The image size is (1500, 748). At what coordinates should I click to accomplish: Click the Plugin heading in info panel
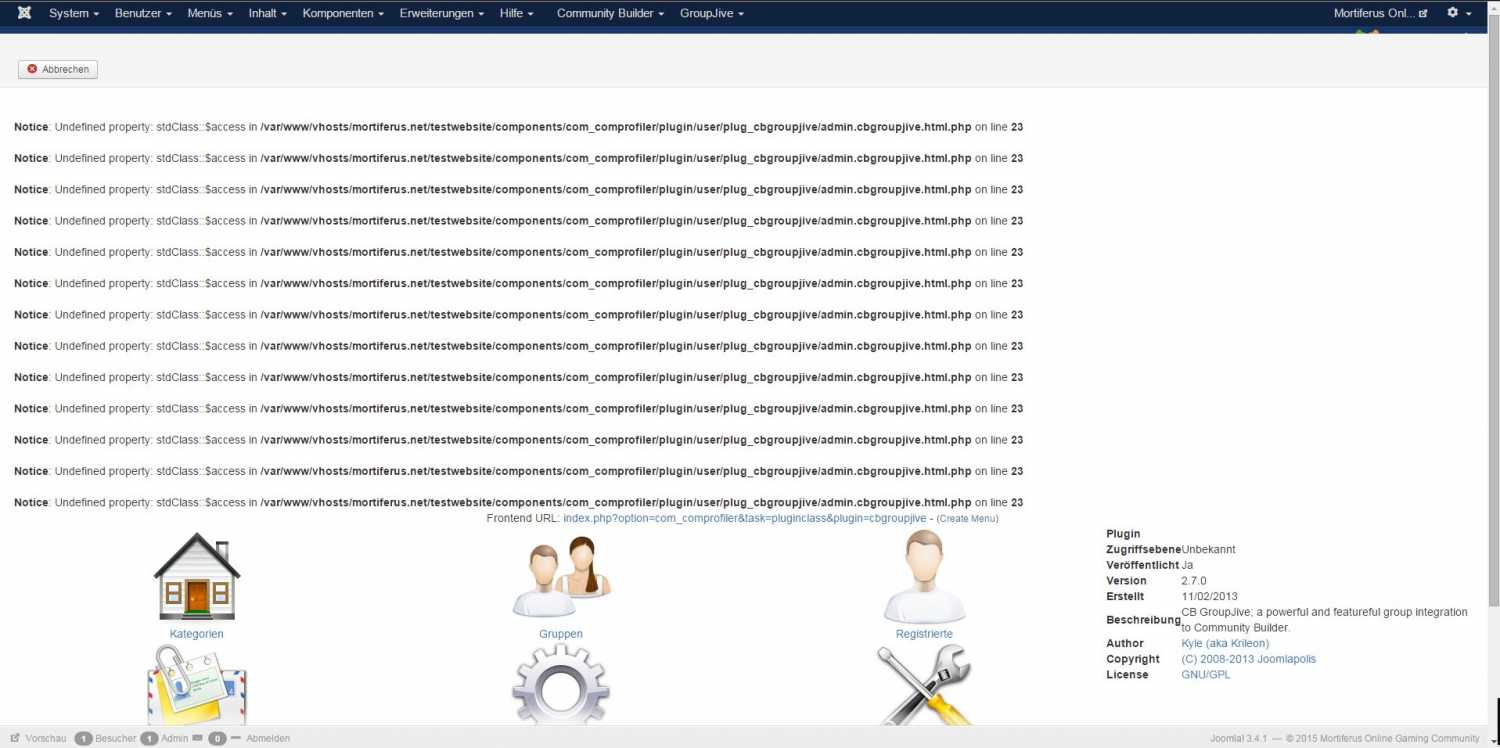(1123, 534)
